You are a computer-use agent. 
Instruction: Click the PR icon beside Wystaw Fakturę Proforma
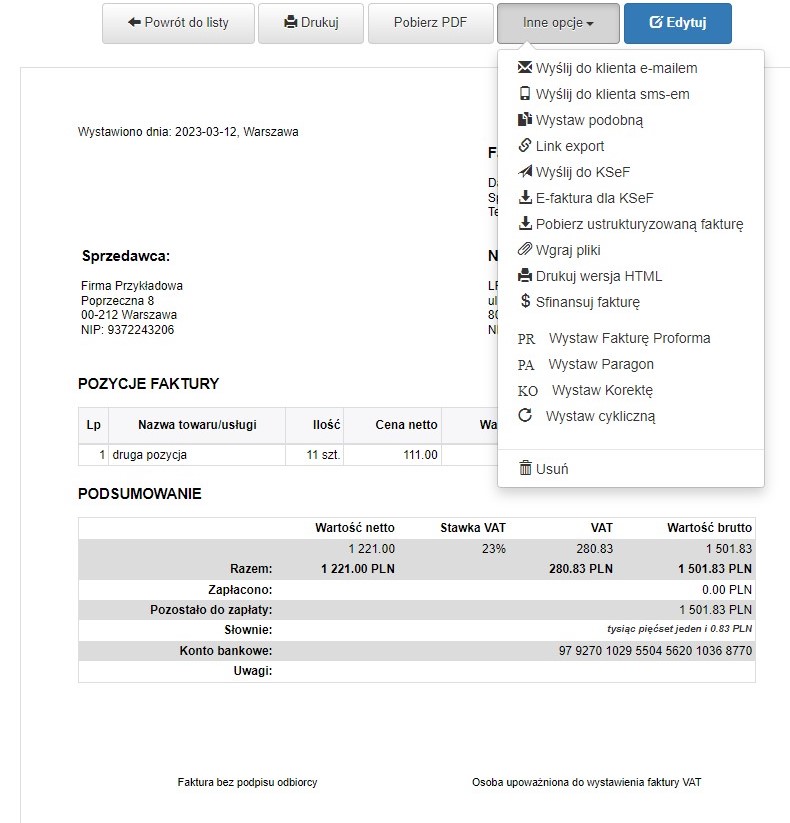[x=526, y=339]
